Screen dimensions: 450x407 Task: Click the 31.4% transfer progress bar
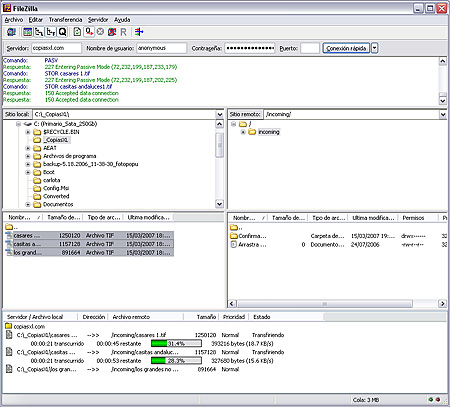pyautogui.click(x=176, y=343)
